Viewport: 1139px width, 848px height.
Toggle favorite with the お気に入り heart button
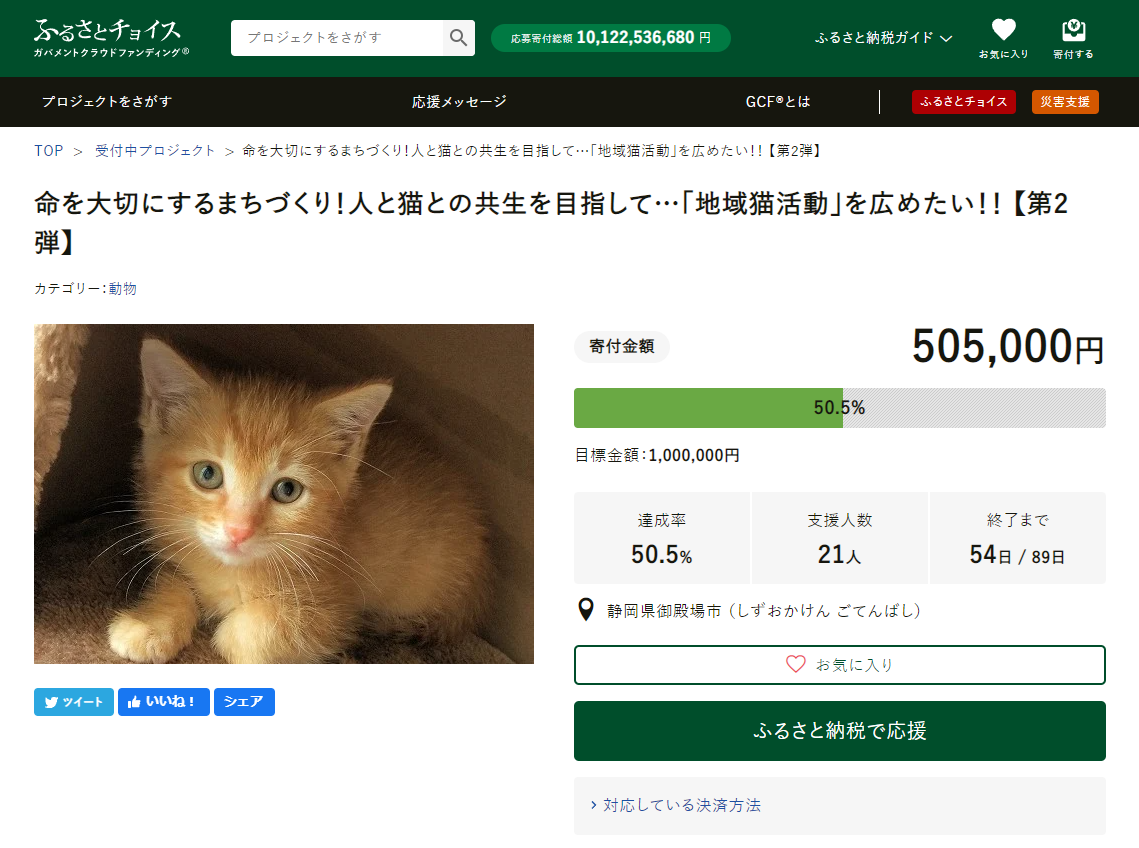[x=839, y=665]
